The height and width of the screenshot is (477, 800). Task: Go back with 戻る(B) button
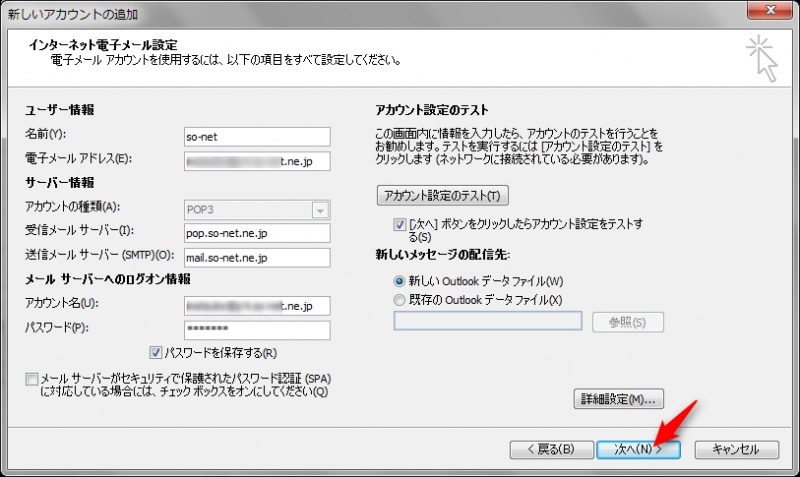point(552,449)
